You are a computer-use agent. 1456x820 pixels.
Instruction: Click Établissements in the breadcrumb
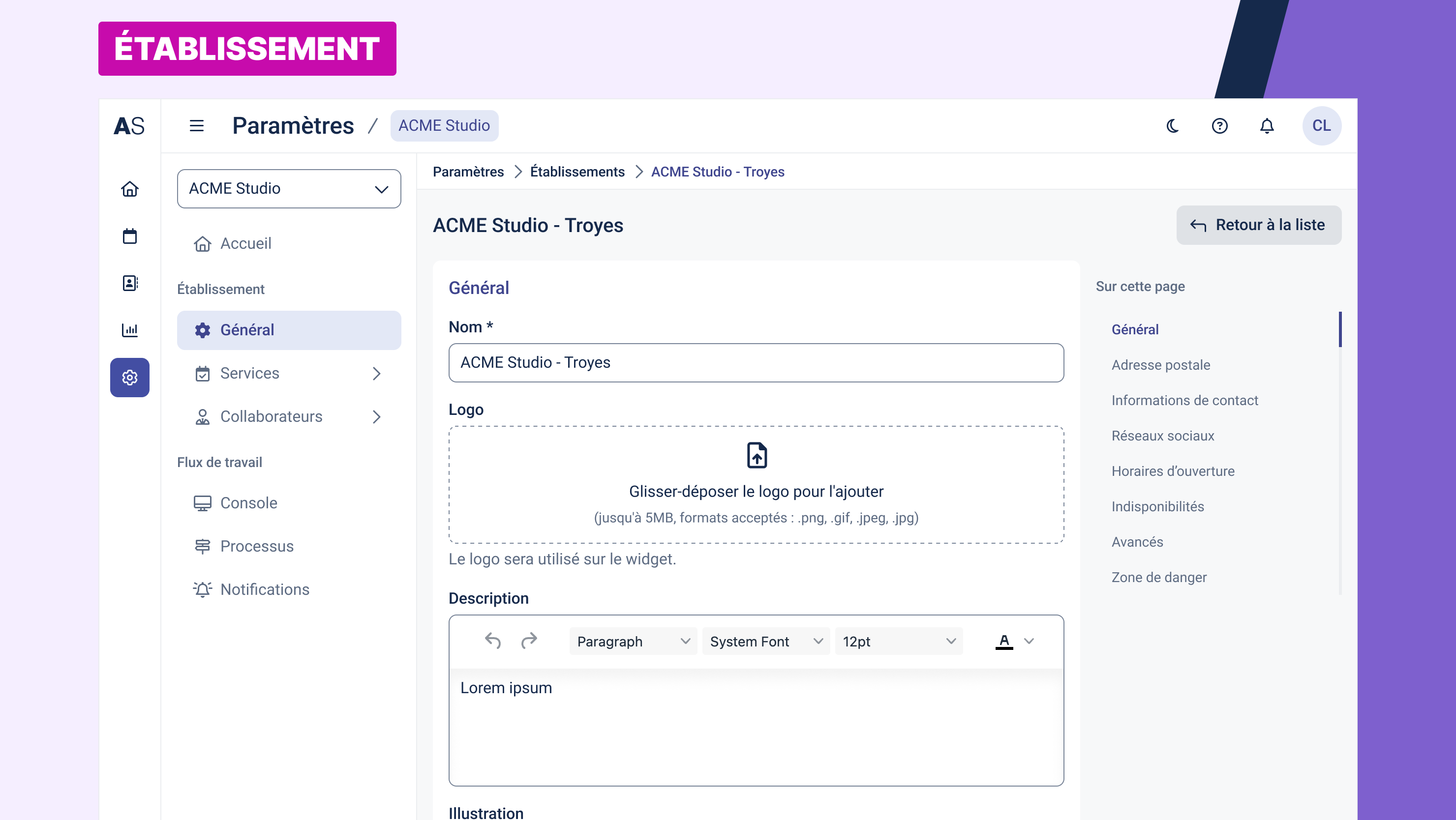click(577, 172)
